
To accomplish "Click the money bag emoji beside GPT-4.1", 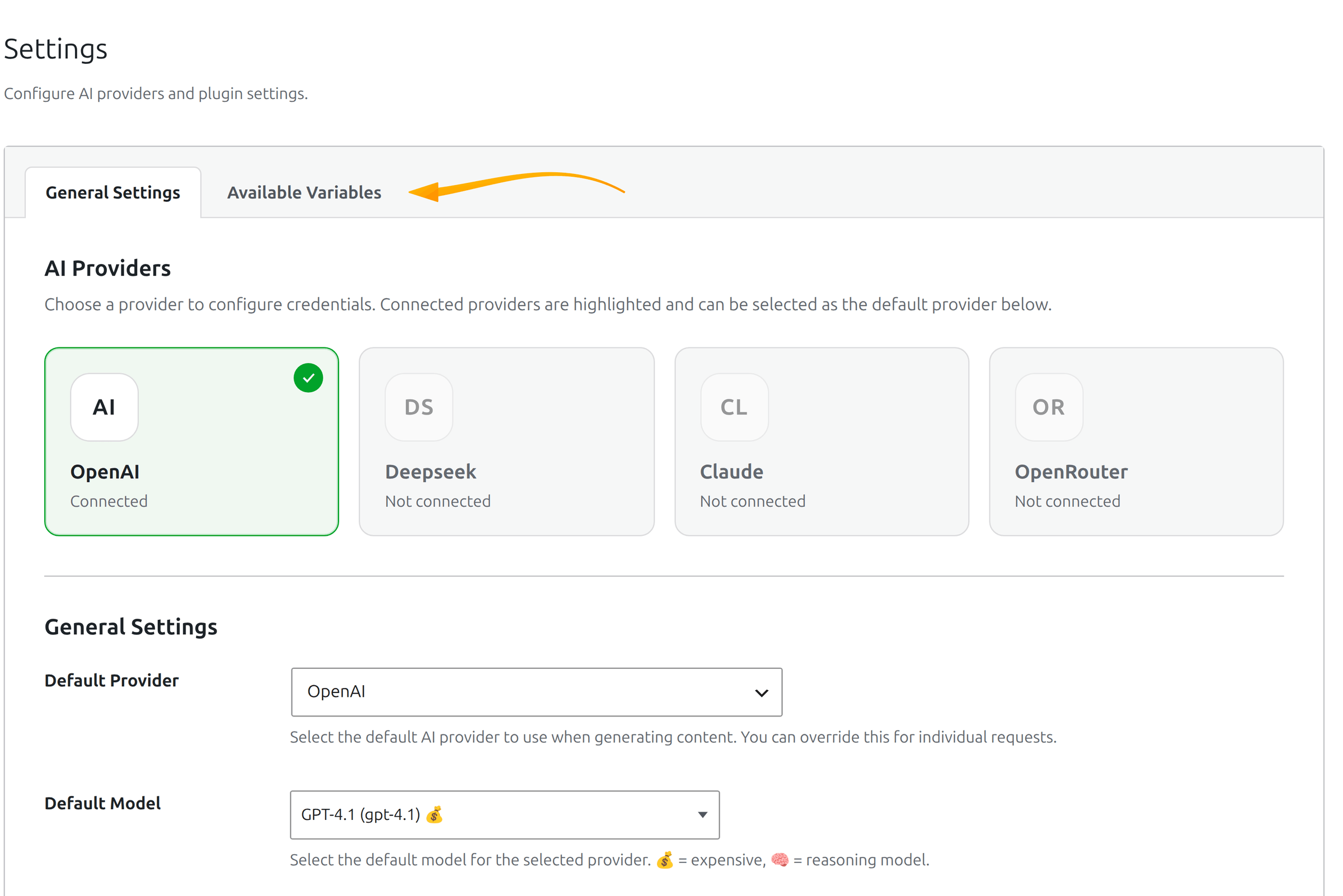I will click(435, 814).
